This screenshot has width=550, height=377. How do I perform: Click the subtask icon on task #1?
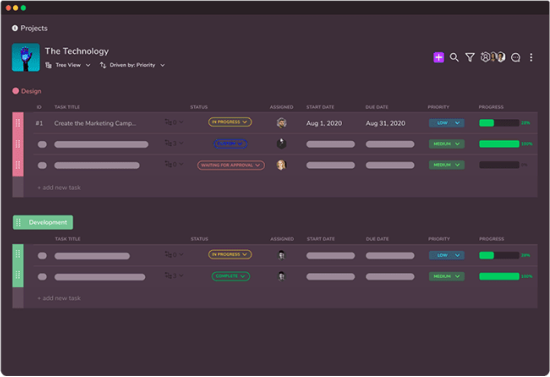(x=168, y=122)
